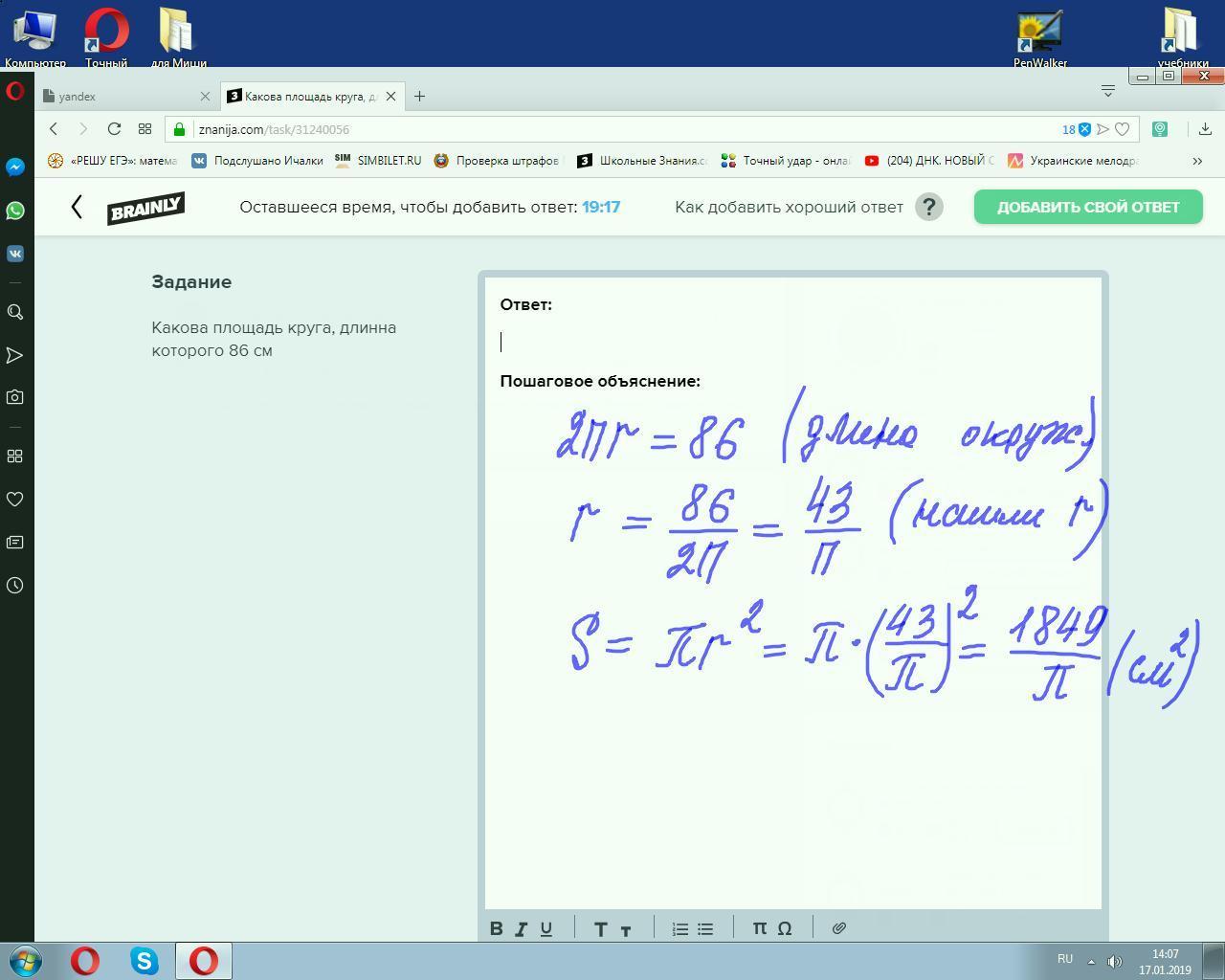The height and width of the screenshot is (980, 1225).
Task: Toggle italic text formatting
Action: 522,928
